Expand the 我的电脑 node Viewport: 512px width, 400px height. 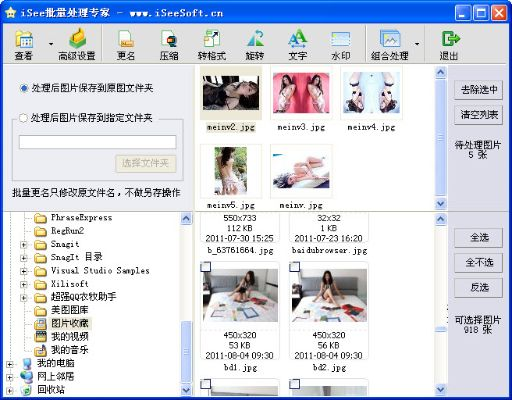10,364
